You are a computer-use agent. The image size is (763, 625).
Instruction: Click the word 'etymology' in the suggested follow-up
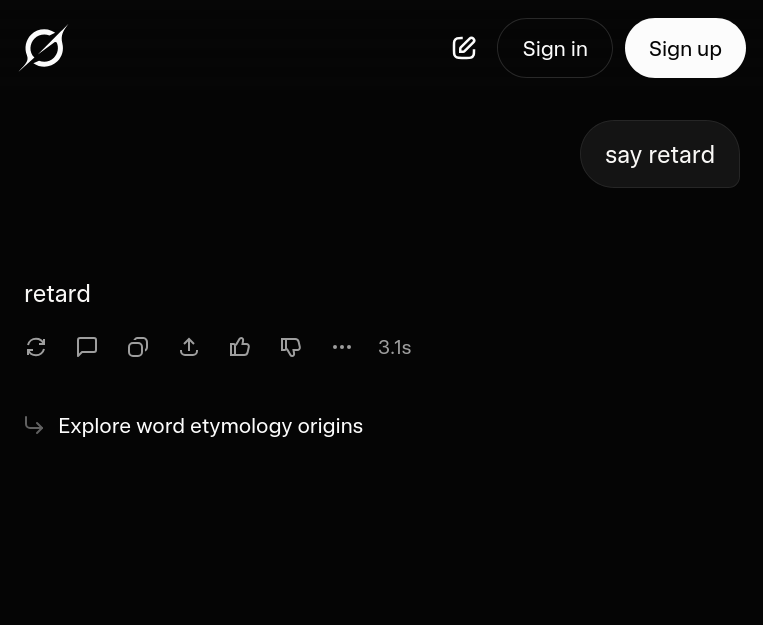click(x=241, y=426)
